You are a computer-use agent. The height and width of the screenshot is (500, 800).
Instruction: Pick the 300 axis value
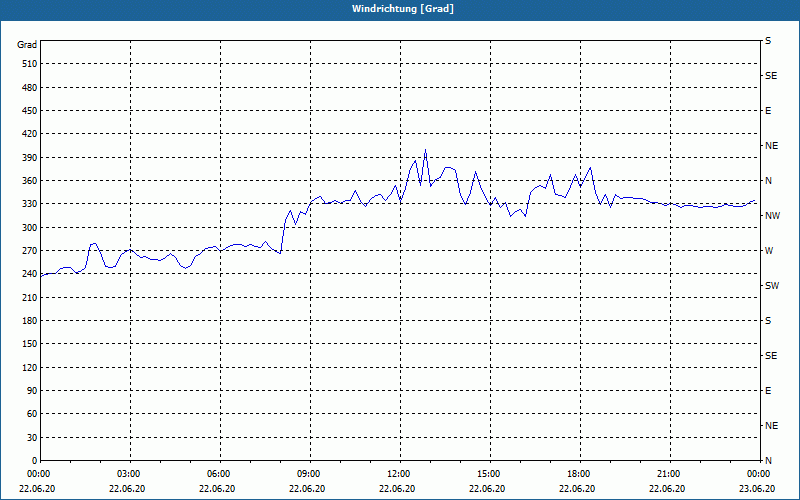coord(30,228)
